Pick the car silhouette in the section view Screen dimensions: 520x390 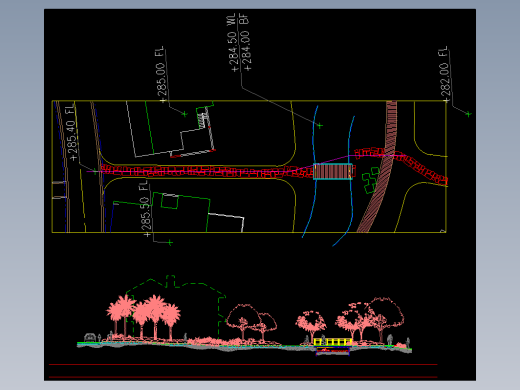(x=89, y=337)
